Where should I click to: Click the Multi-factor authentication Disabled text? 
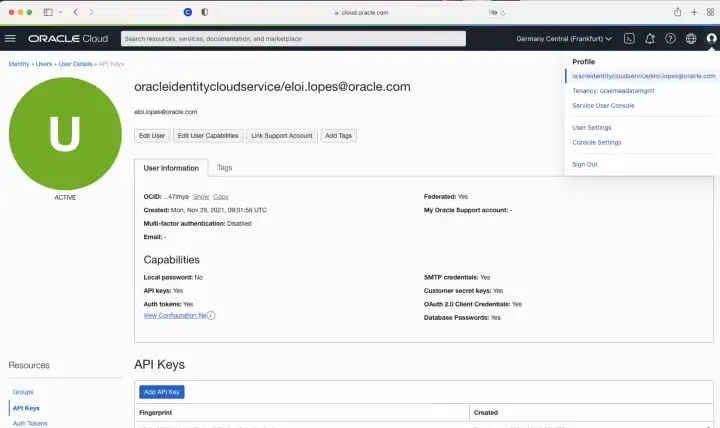[197, 224]
